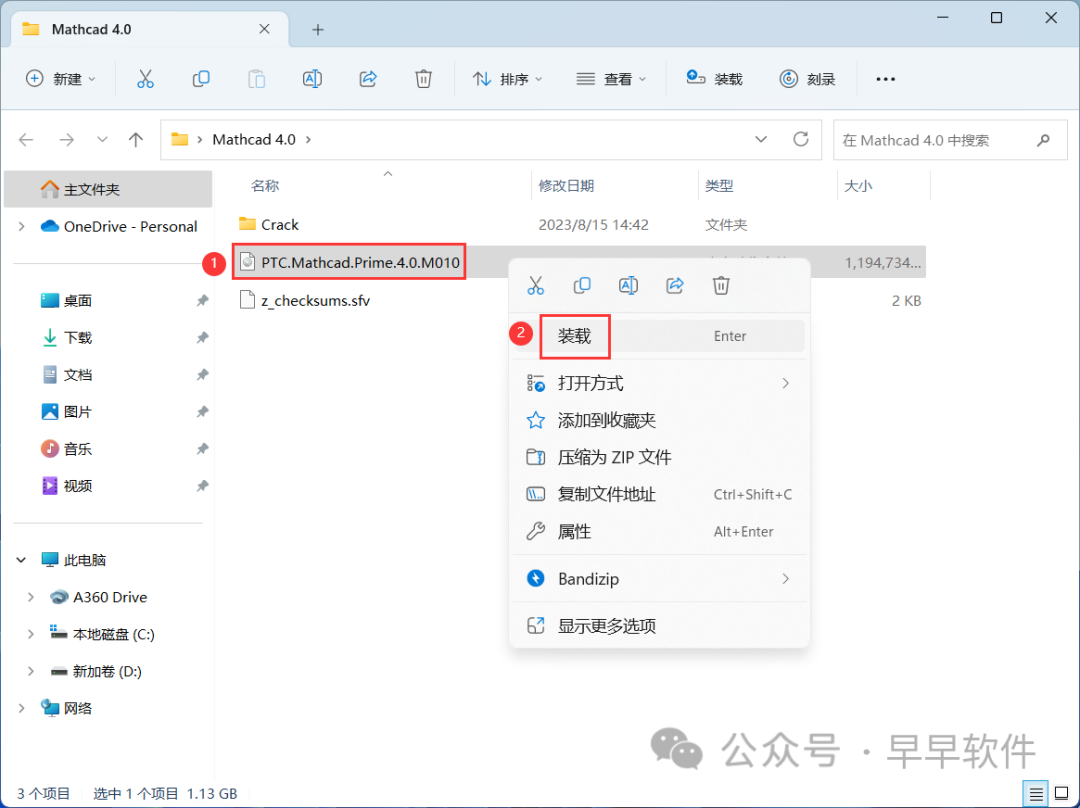Screen dimensions: 1080x808
Task: Expand 本地磁盘 (C:) tree node
Action: pos(31,634)
